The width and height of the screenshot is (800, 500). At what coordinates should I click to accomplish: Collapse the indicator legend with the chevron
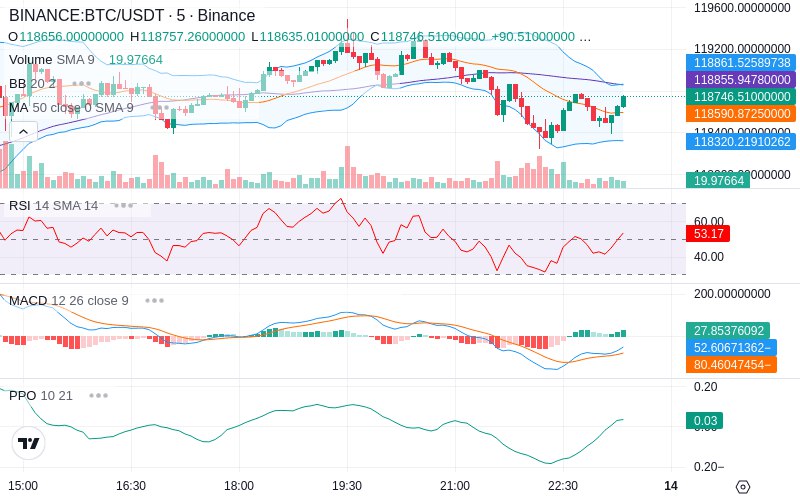(x=23, y=132)
